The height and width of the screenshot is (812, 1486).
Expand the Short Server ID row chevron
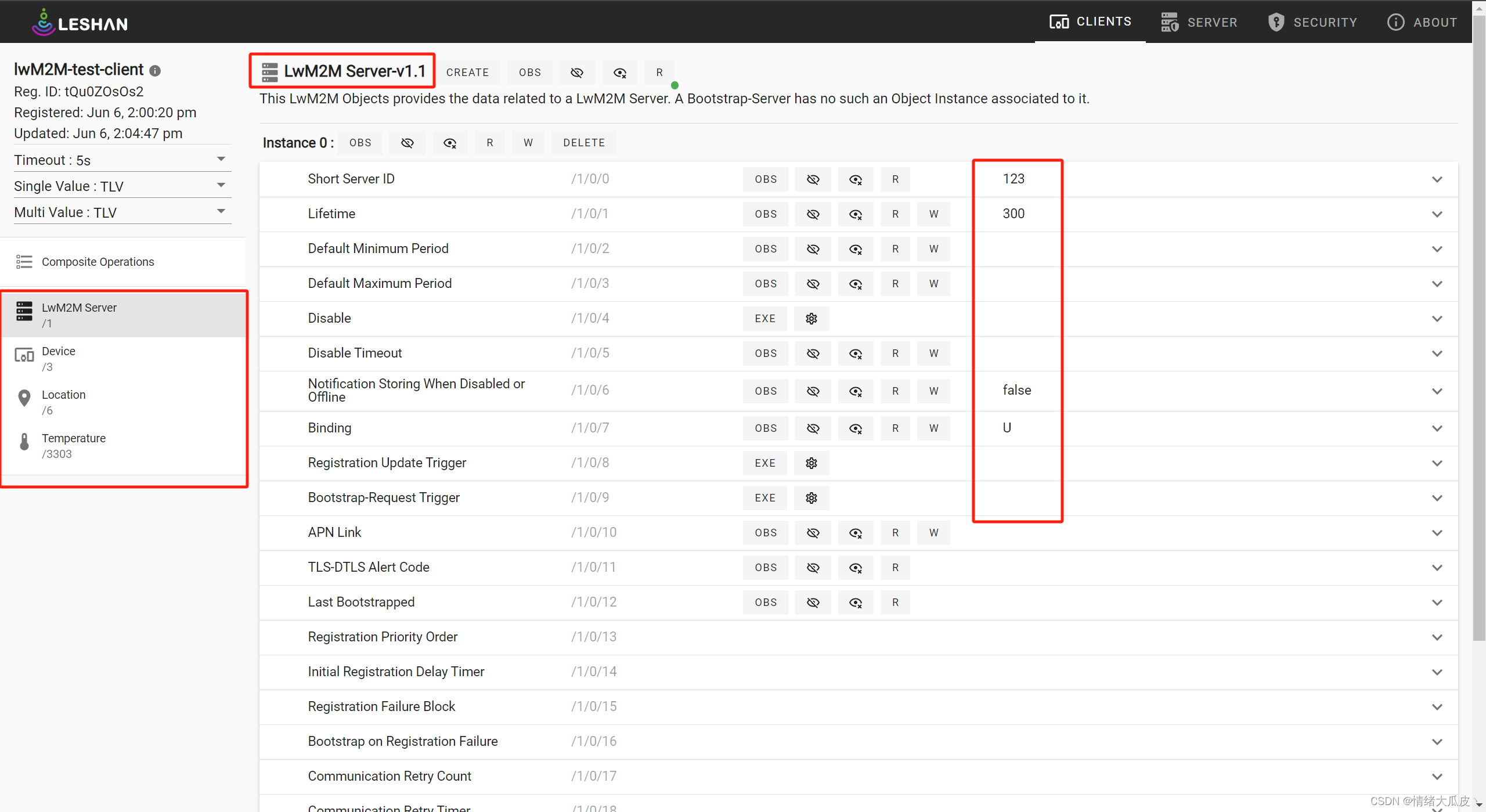click(1437, 179)
